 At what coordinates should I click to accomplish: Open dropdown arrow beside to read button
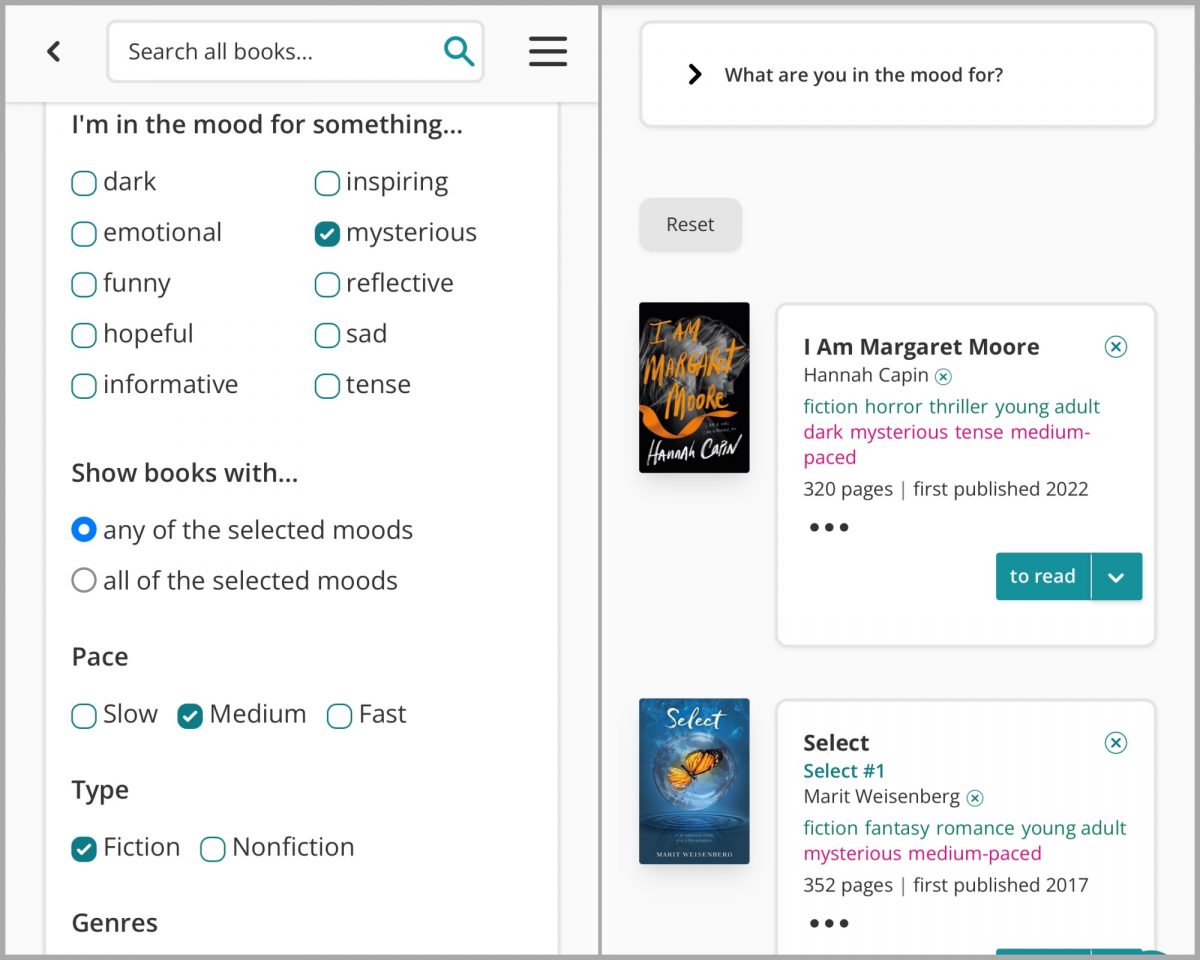click(x=1116, y=577)
